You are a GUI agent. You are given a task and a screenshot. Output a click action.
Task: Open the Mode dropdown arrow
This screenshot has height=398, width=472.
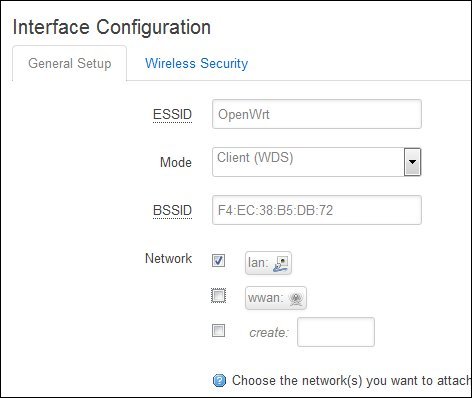pos(413,162)
